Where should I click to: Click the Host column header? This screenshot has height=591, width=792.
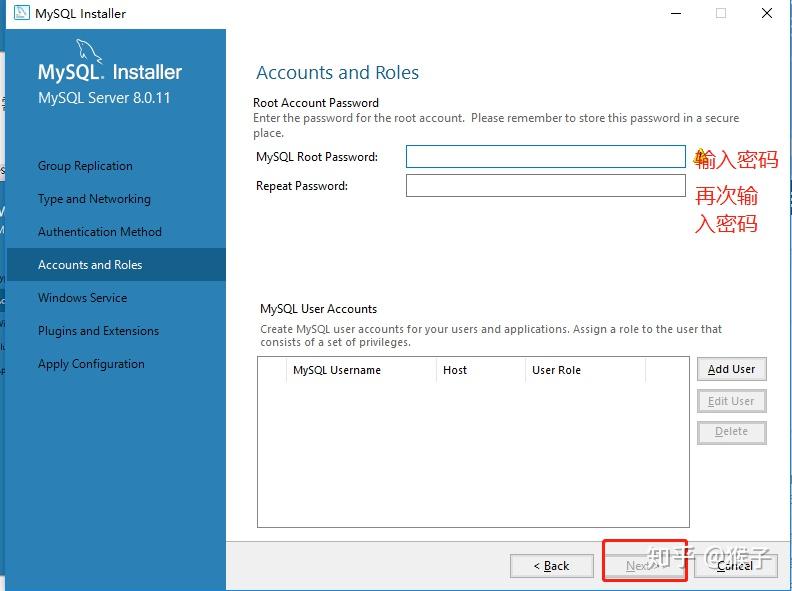click(x=455, y=370)
